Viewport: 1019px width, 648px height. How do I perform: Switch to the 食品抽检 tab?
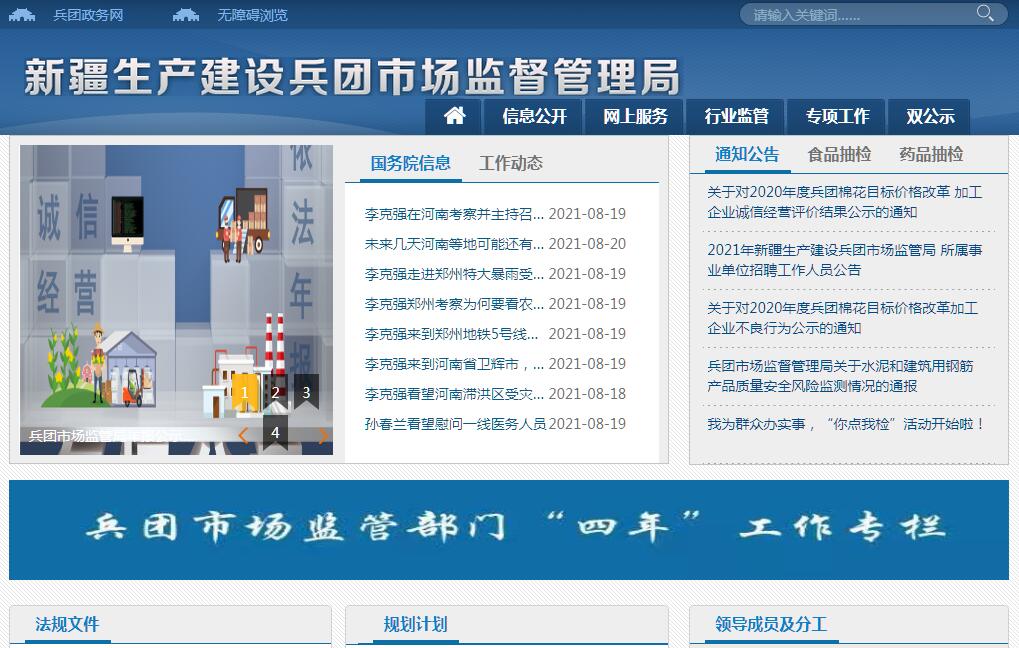point(839,154)
